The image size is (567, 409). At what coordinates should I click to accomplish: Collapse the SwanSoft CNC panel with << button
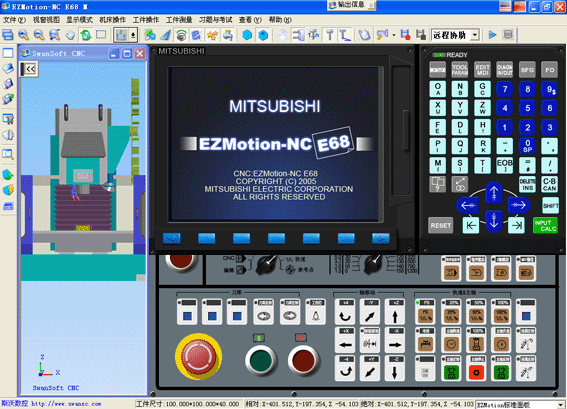29,69
